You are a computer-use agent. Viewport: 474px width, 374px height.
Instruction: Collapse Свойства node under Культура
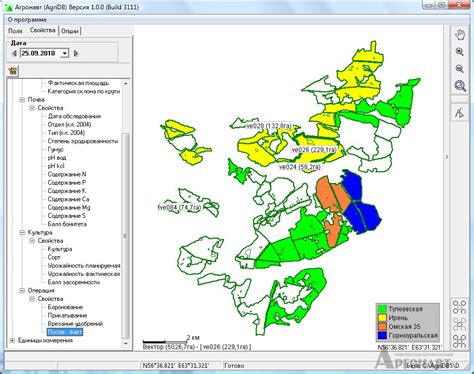pos(32,241)
